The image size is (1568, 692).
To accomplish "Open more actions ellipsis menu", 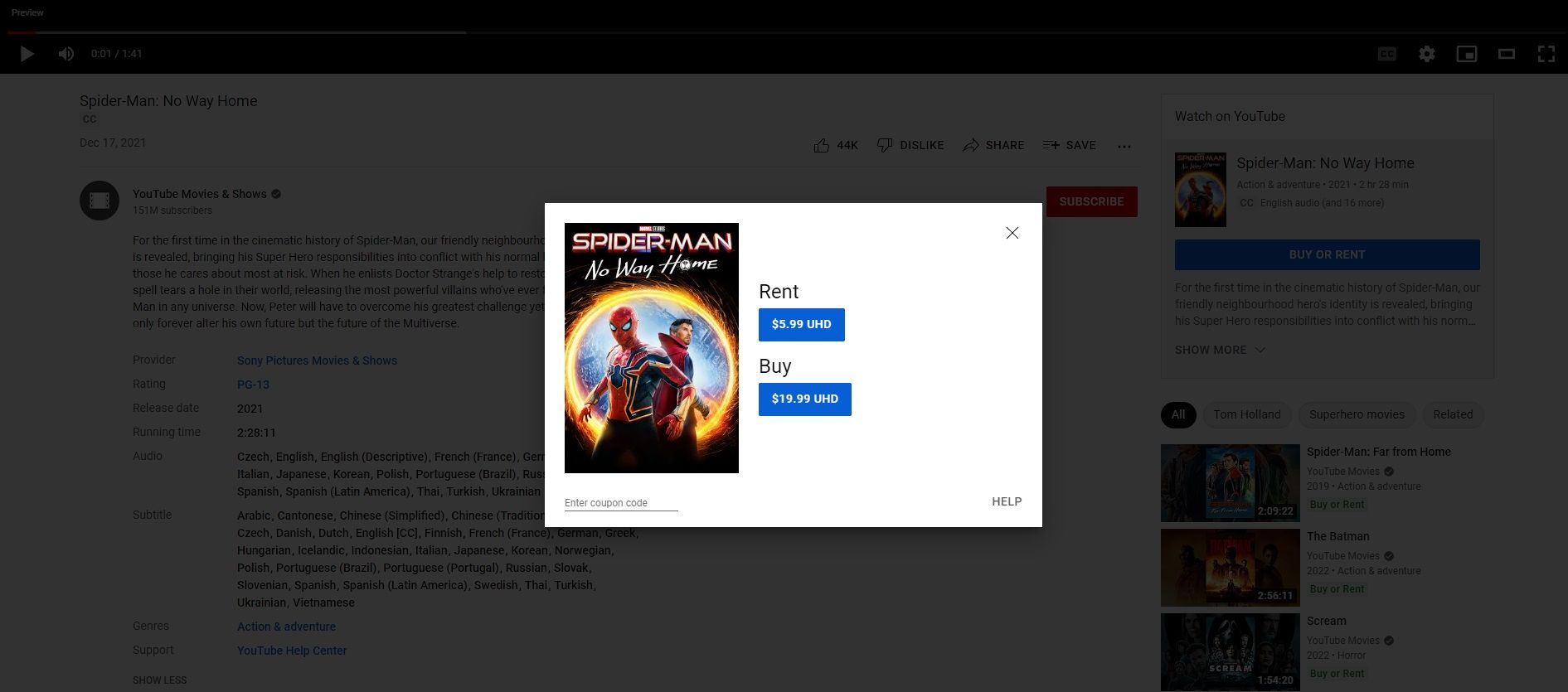I will (x=1124, y=146).
